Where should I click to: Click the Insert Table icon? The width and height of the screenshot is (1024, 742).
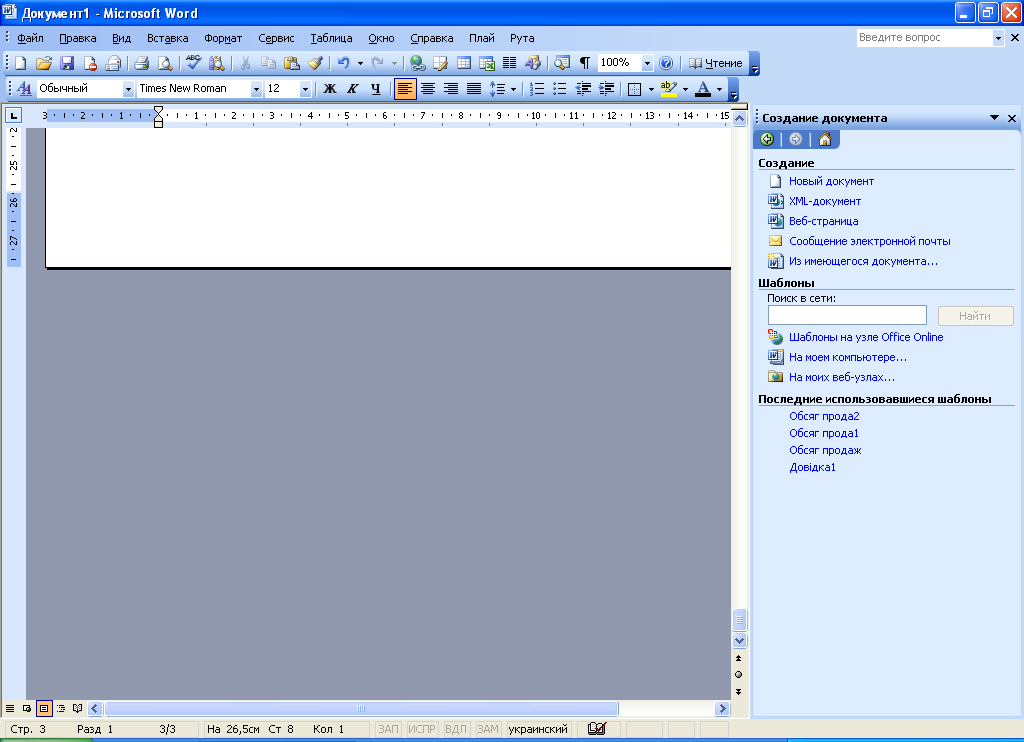464,63
